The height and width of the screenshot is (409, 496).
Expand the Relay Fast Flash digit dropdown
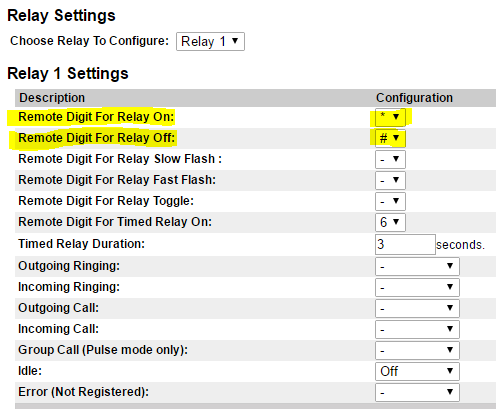[x=390, y=180]
